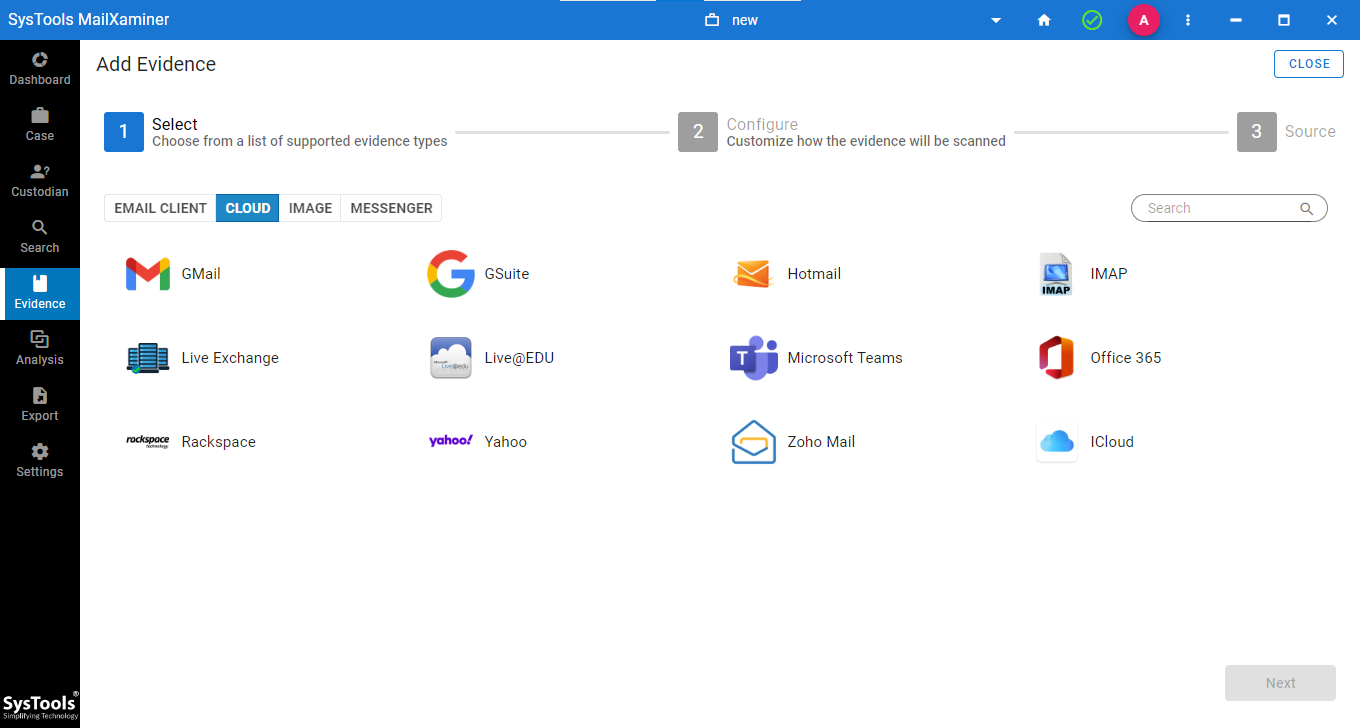Click the 'new' case name in title bar
Screen dimensions: 1360x728
click(745, 20)
